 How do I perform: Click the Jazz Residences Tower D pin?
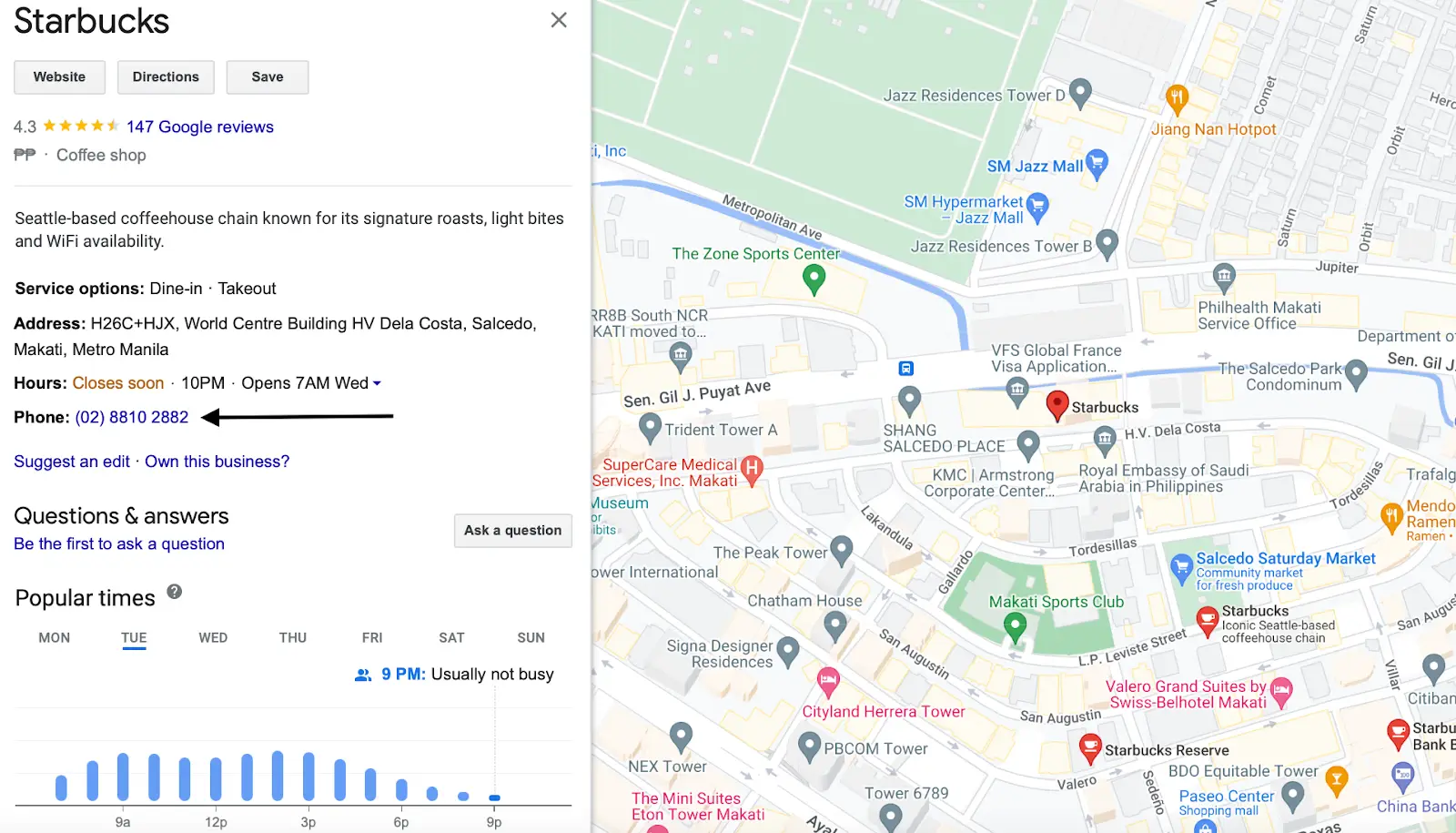coord(1080,92)
